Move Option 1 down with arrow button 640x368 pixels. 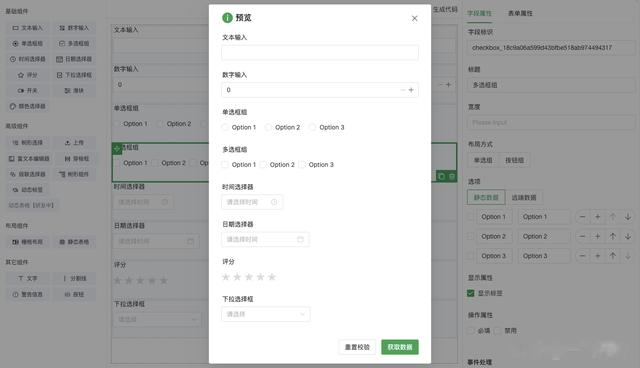click(628, 217)
